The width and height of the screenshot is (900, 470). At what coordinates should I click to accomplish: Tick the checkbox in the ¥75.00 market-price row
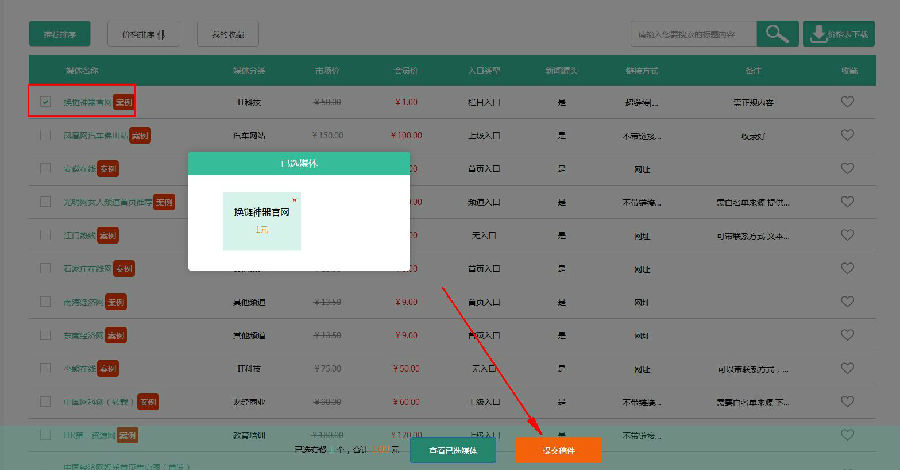(45, 368)
